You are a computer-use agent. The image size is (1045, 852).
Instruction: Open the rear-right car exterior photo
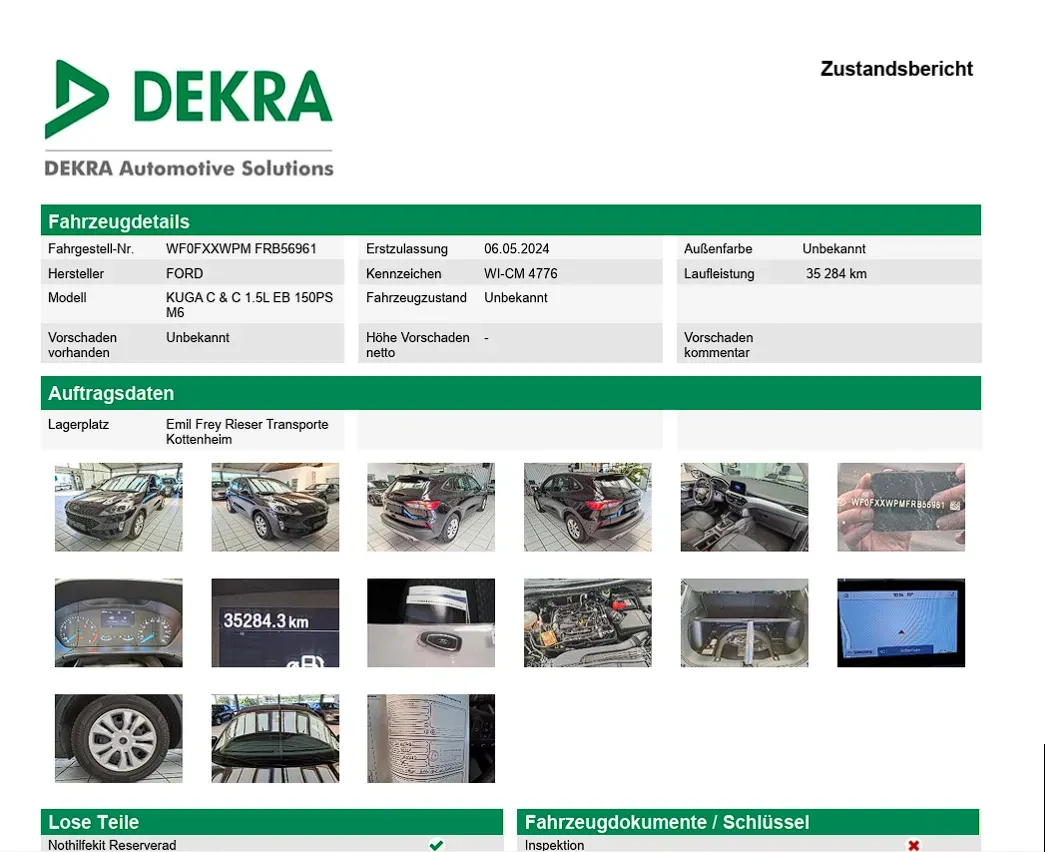tap(431, 507)
